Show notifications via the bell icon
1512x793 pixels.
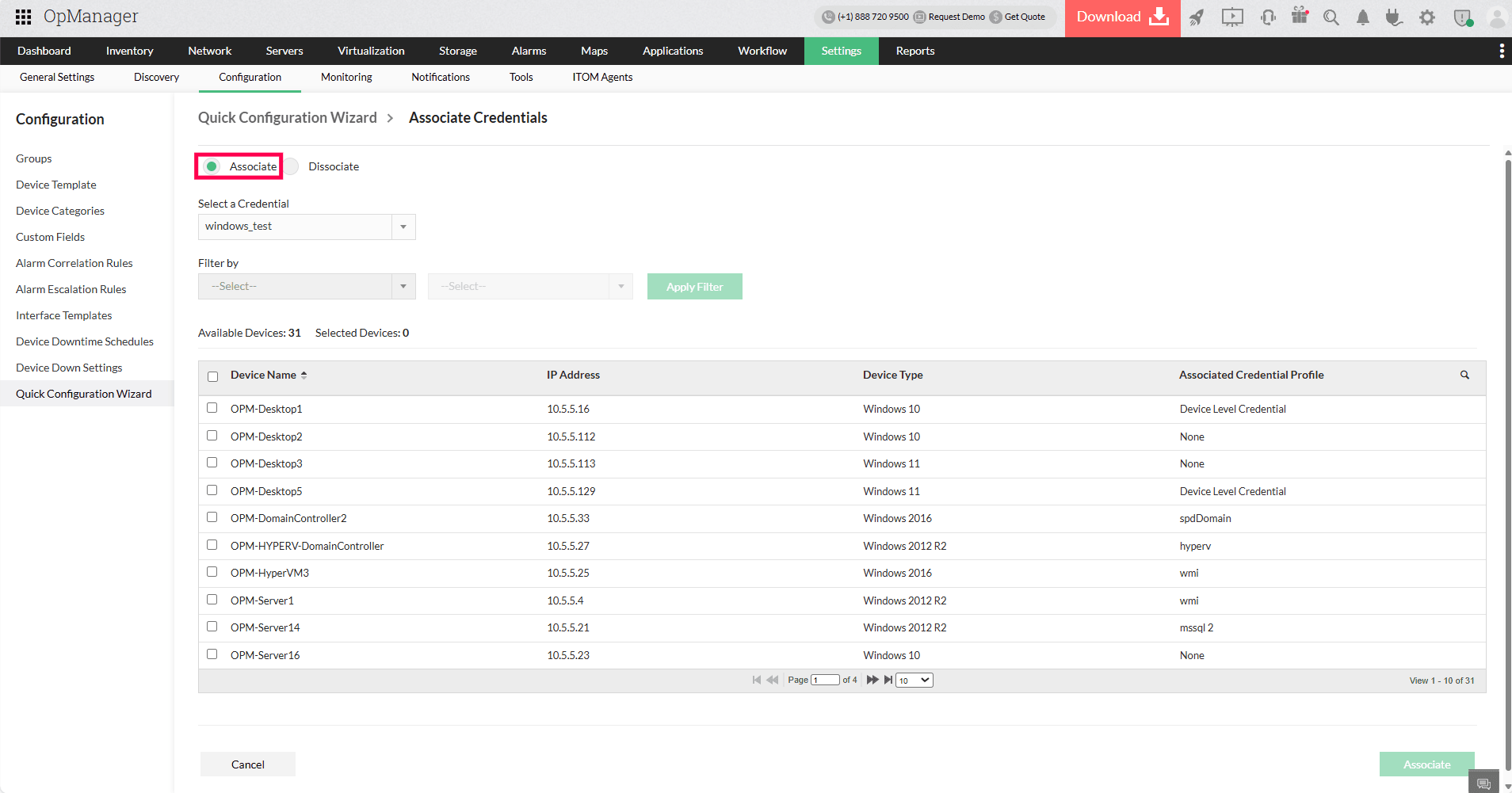(1363, 17)
